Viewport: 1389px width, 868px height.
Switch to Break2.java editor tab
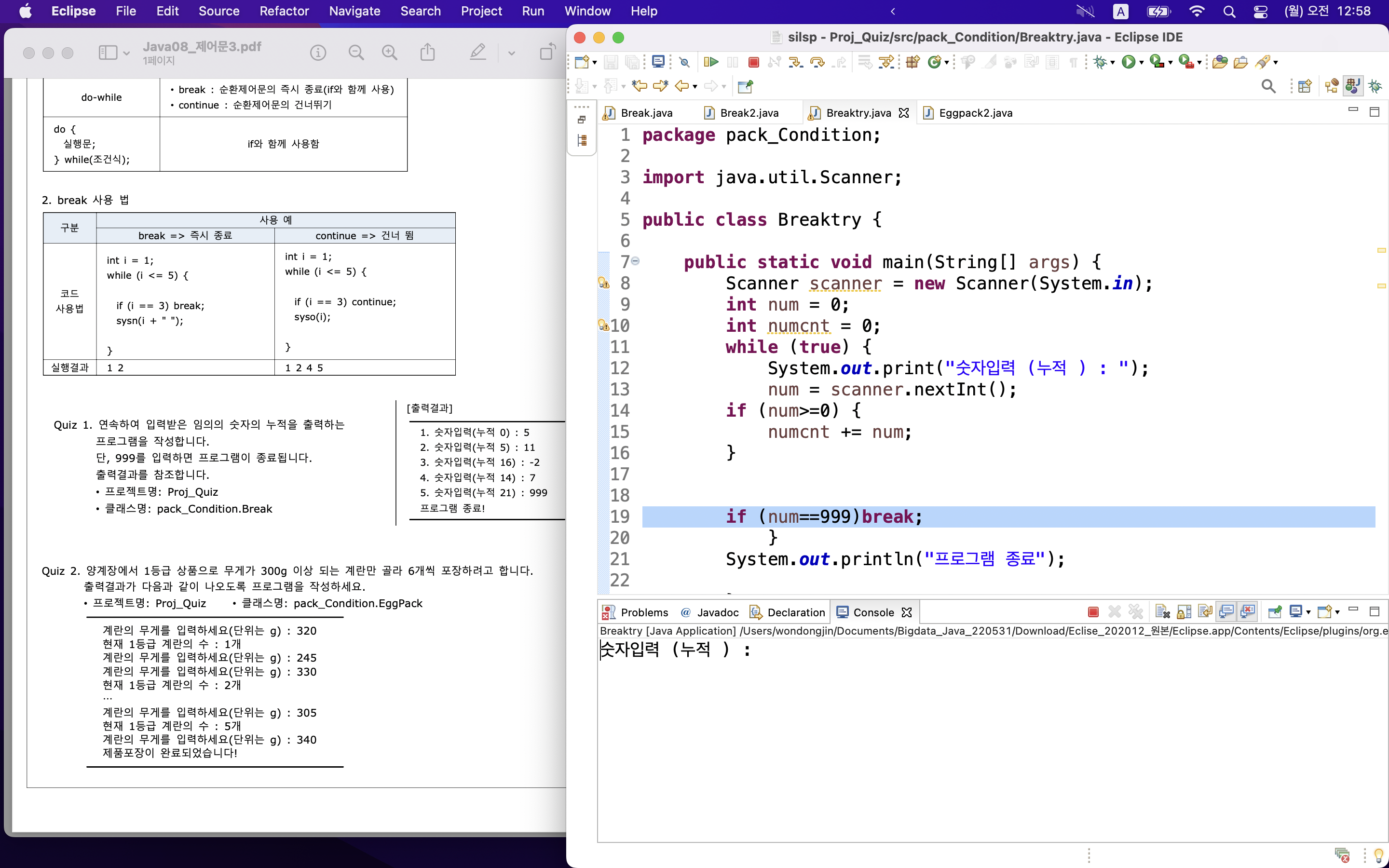coord(749,113)
